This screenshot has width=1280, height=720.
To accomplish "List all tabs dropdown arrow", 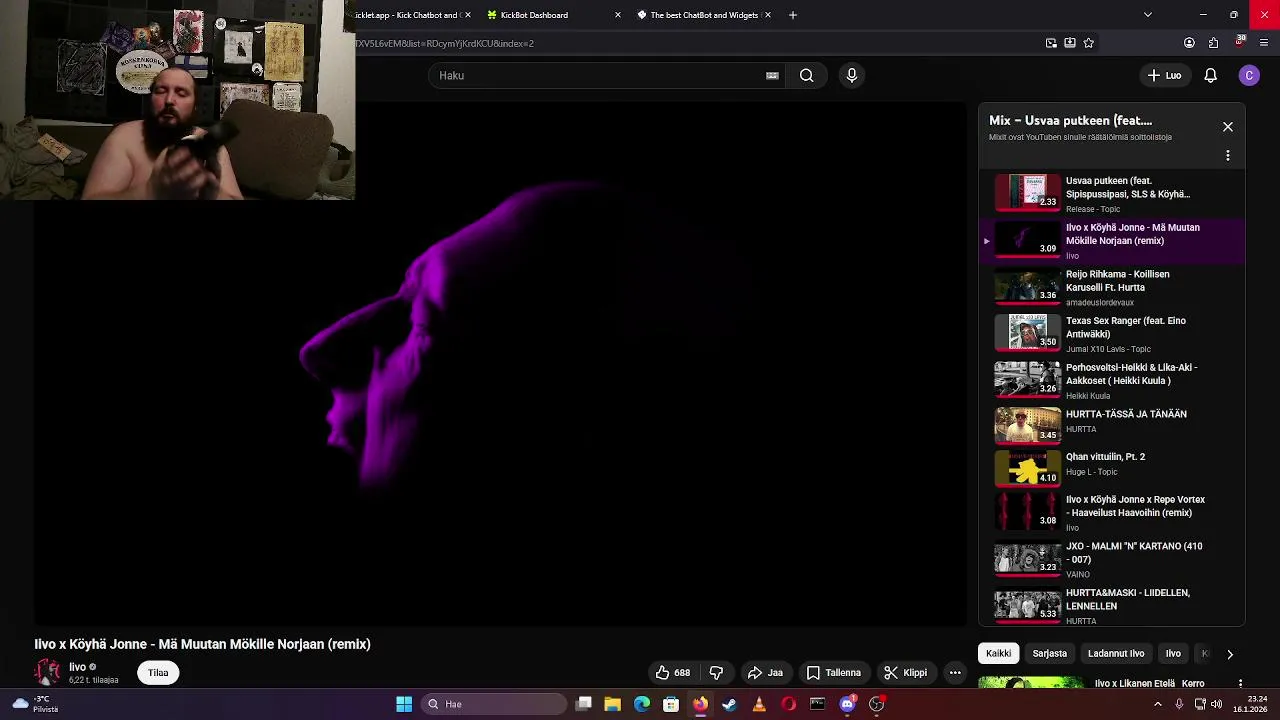I will (x=1148, y=15).
